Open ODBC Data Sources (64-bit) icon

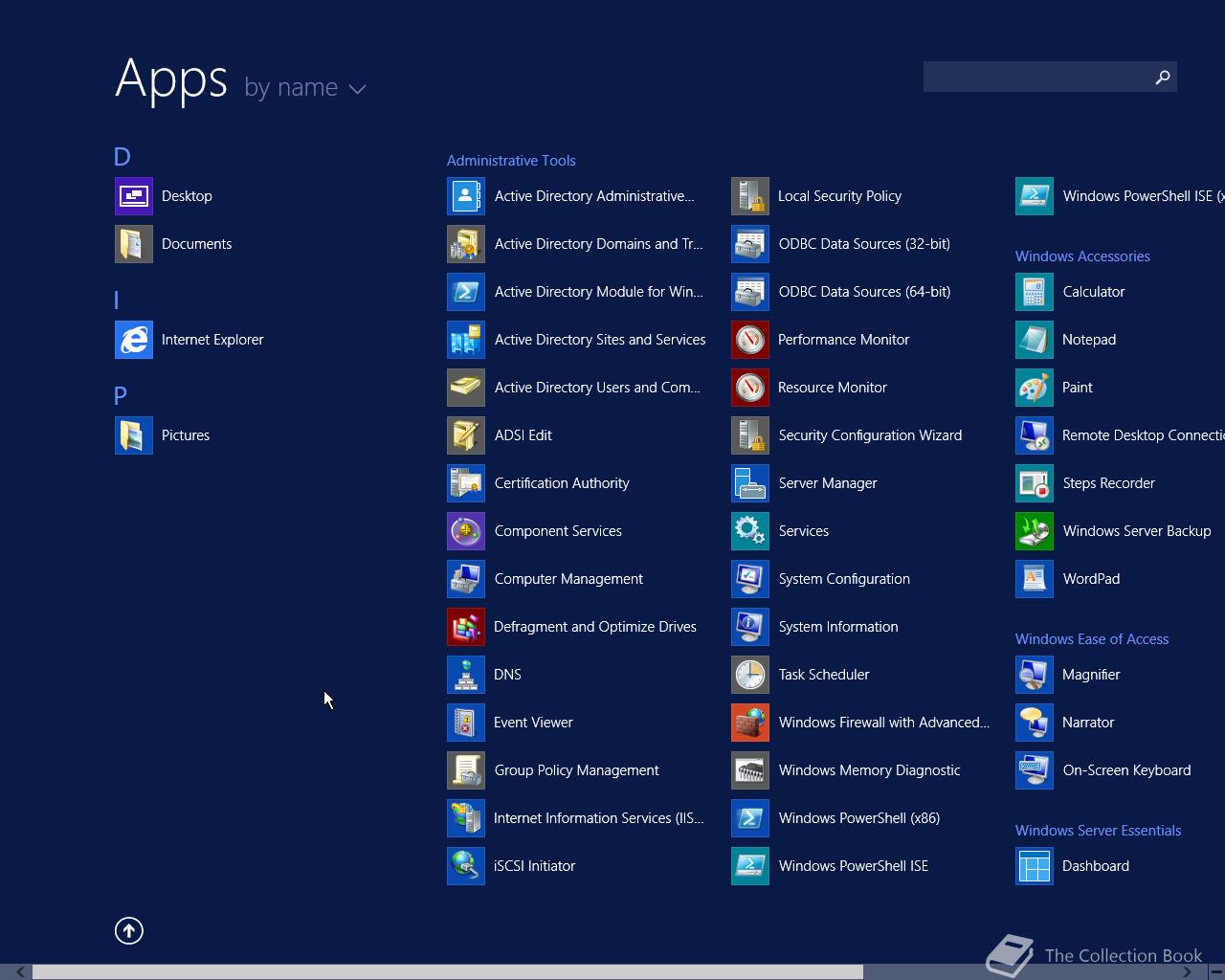point(750,292)
